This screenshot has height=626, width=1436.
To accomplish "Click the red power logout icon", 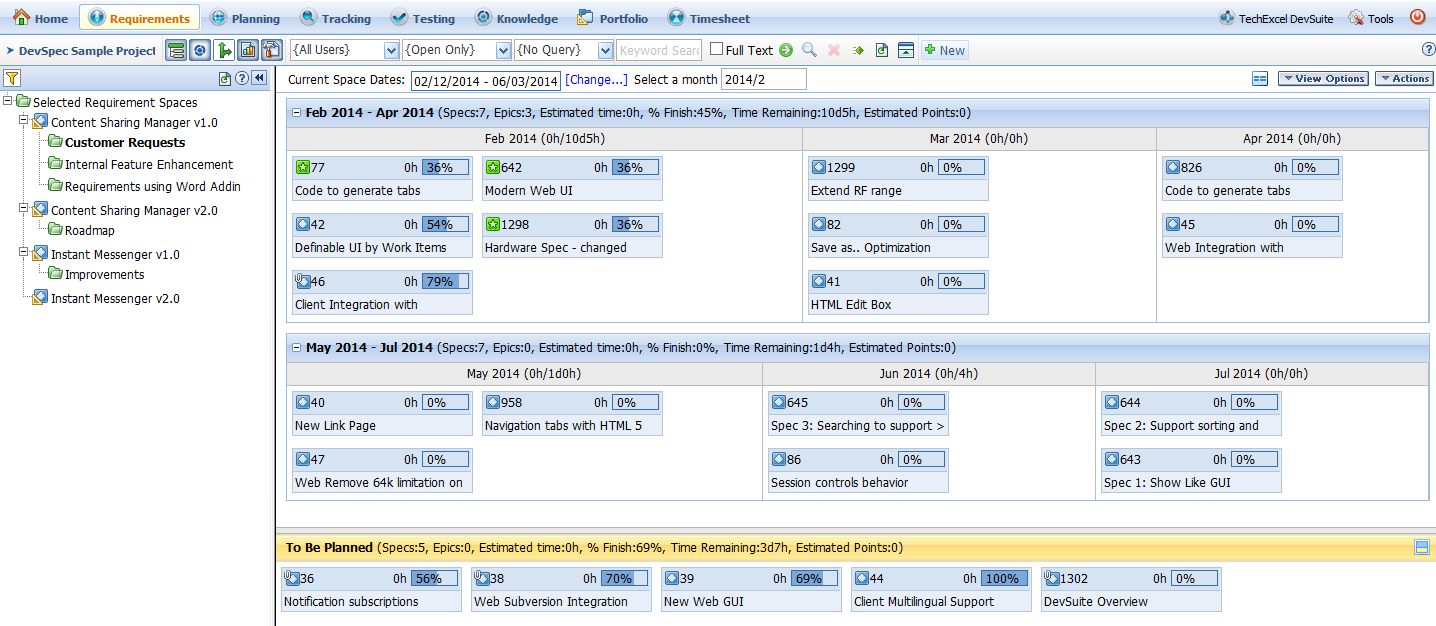I will [x=1417, y=18].
